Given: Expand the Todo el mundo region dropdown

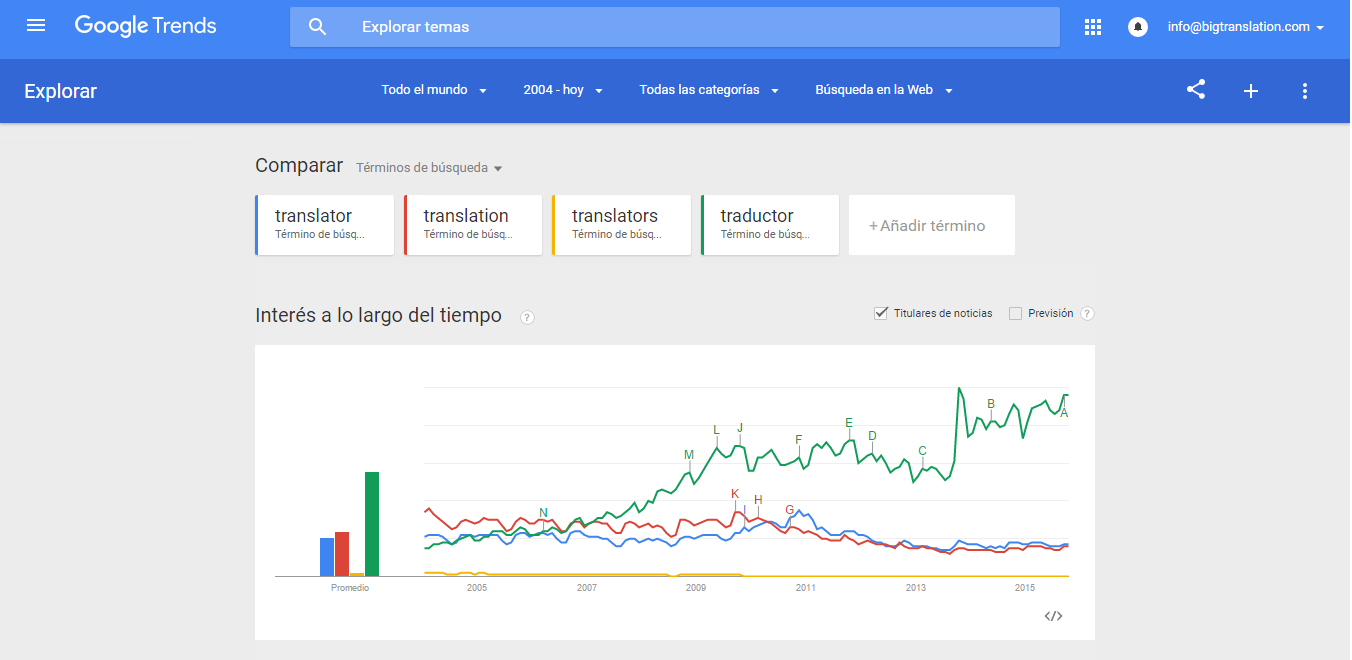Looking at the screenshot, I should (x=434, y=90).
